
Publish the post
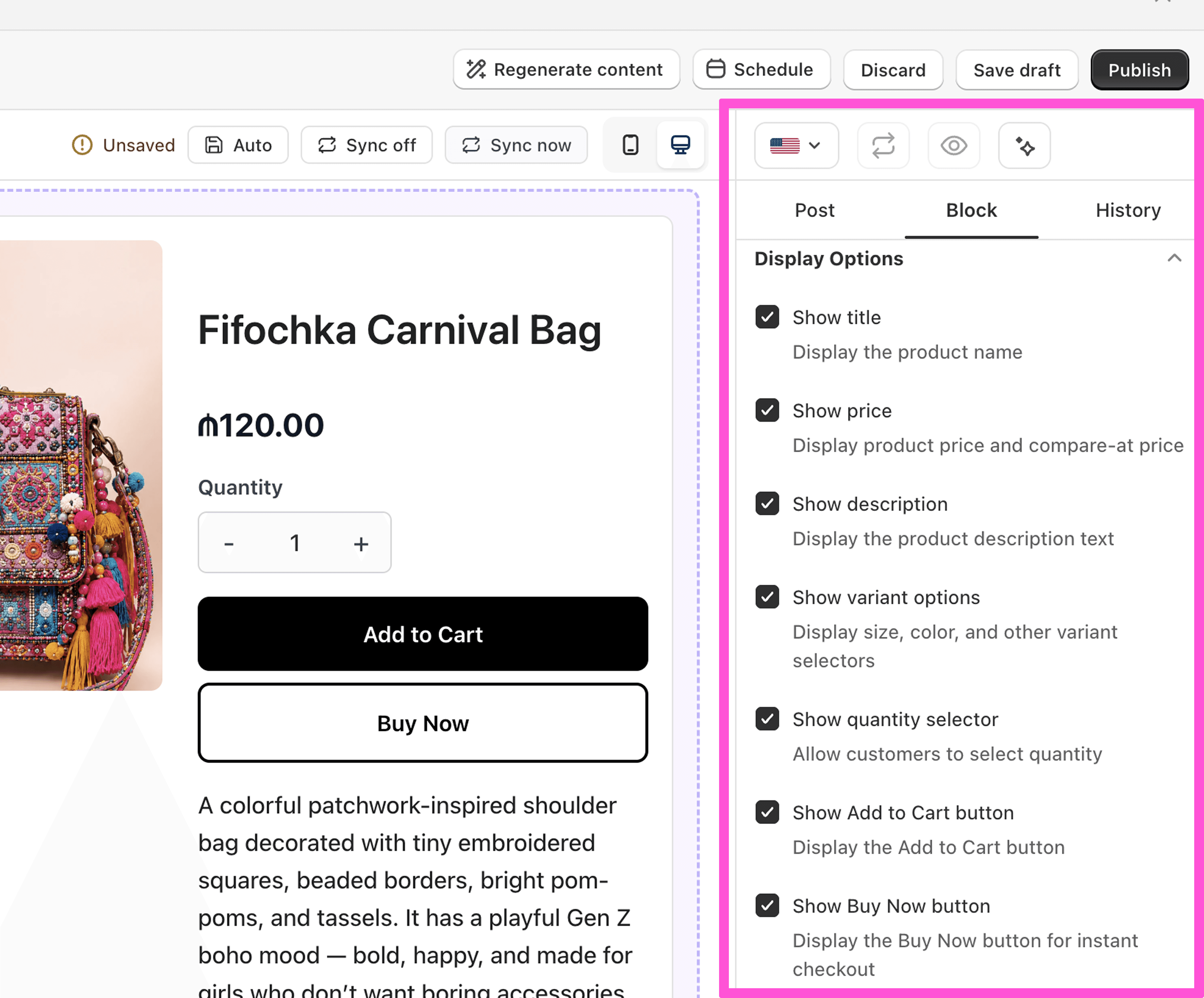tap(1140, 70)
